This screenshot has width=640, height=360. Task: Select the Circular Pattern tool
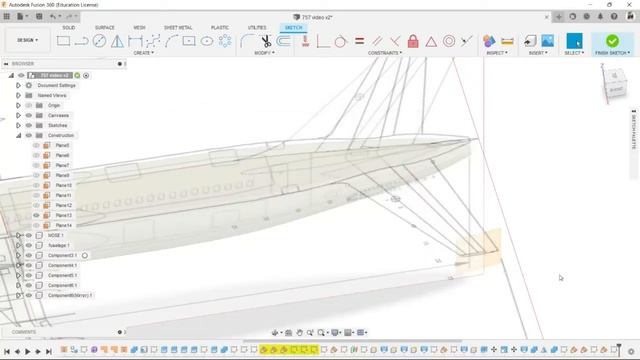click(x=225, y=41)
